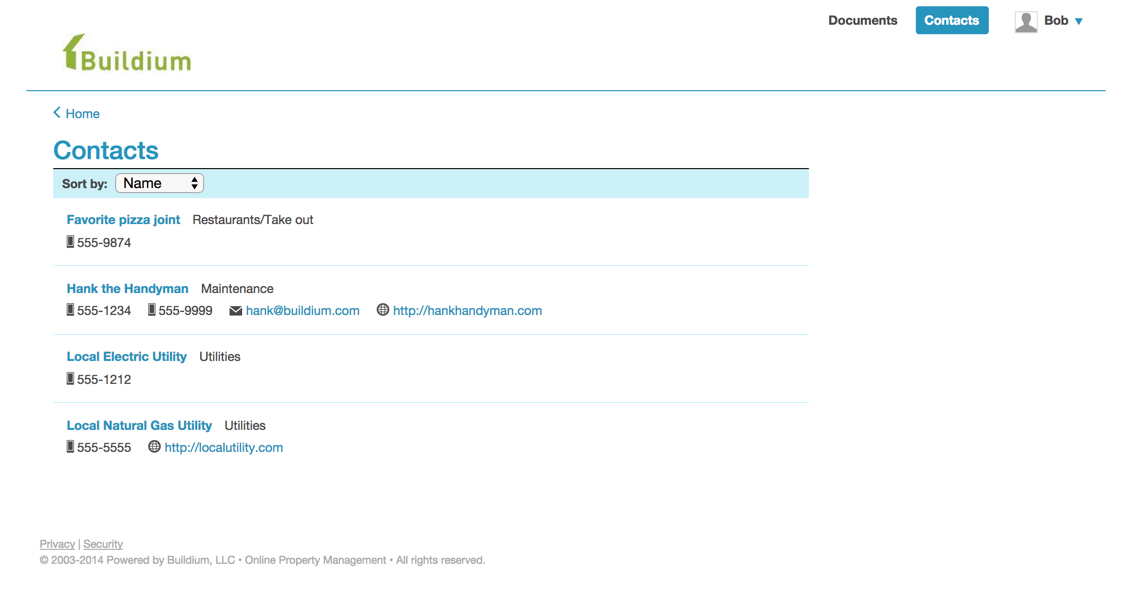
Task: Expand Bob's account menu arrow
Action: click(x=1078, y=20)
